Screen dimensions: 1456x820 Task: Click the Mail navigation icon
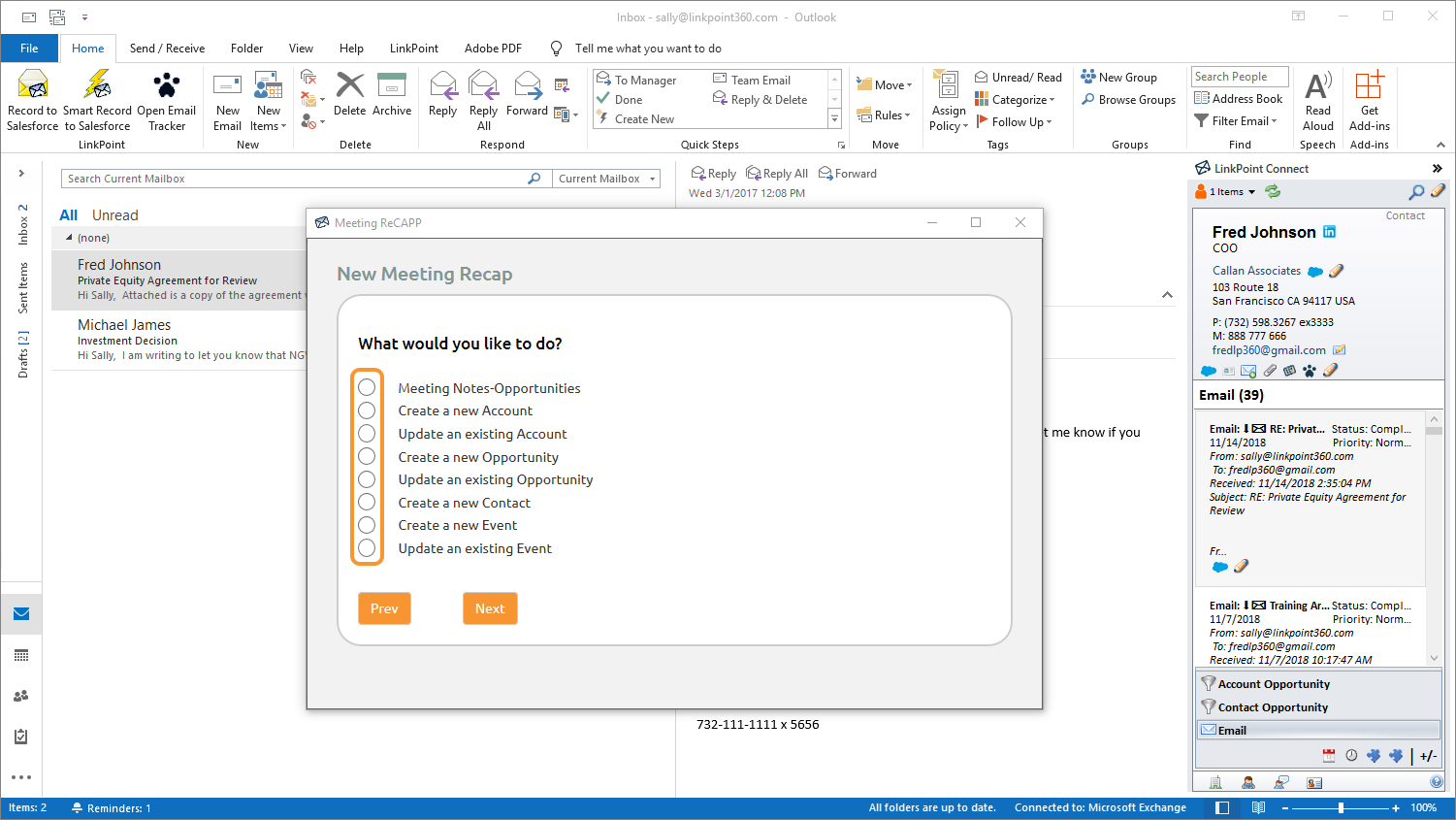click(21, 614)
